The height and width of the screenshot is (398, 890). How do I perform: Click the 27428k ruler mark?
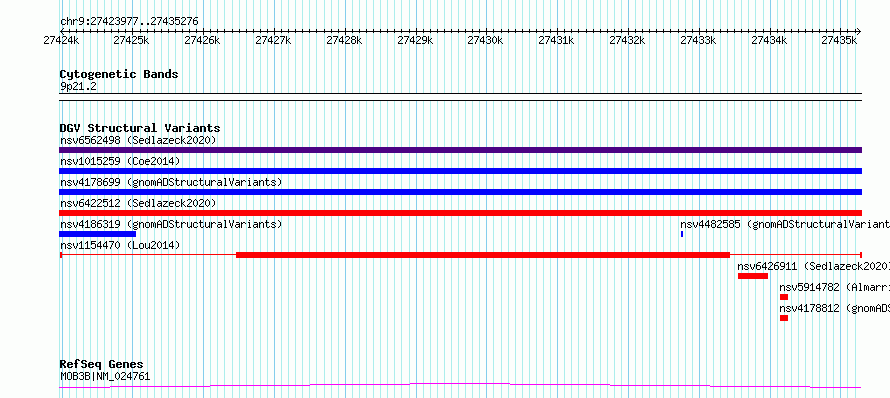point(345,40)
